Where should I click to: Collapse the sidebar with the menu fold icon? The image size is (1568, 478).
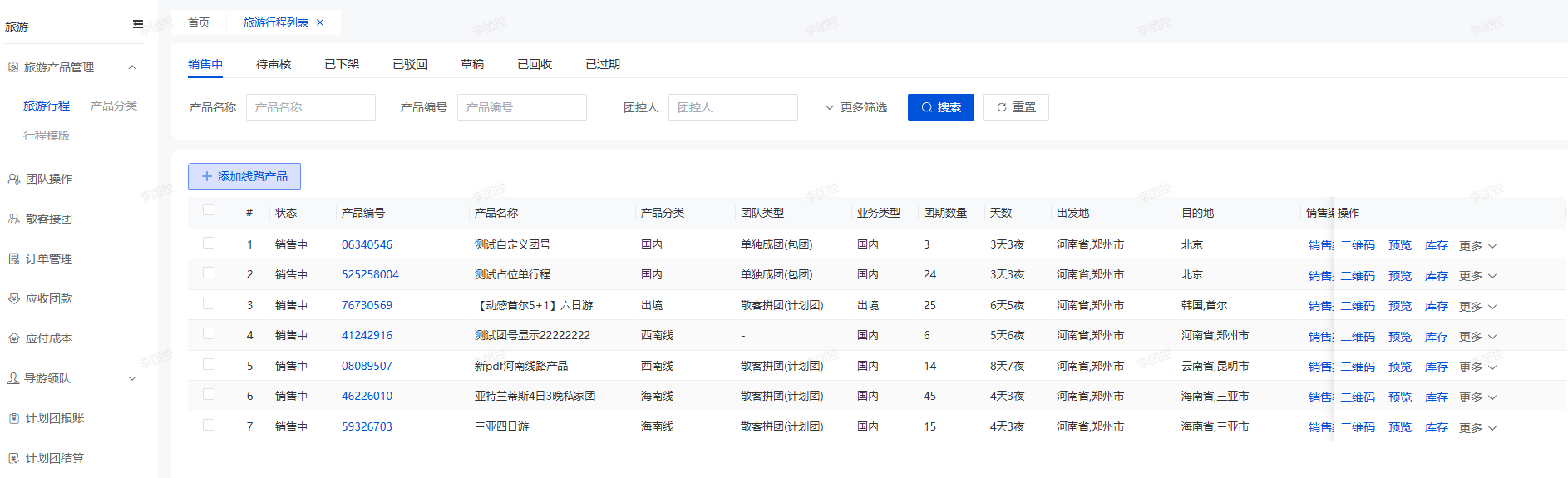[138, 24]
